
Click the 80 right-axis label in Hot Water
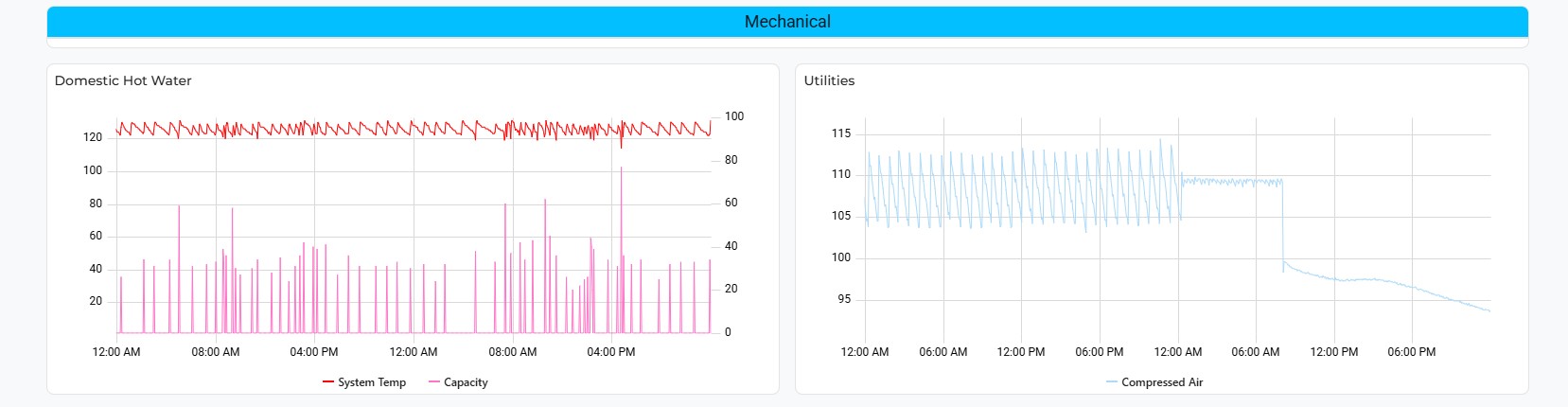[731, 160]
